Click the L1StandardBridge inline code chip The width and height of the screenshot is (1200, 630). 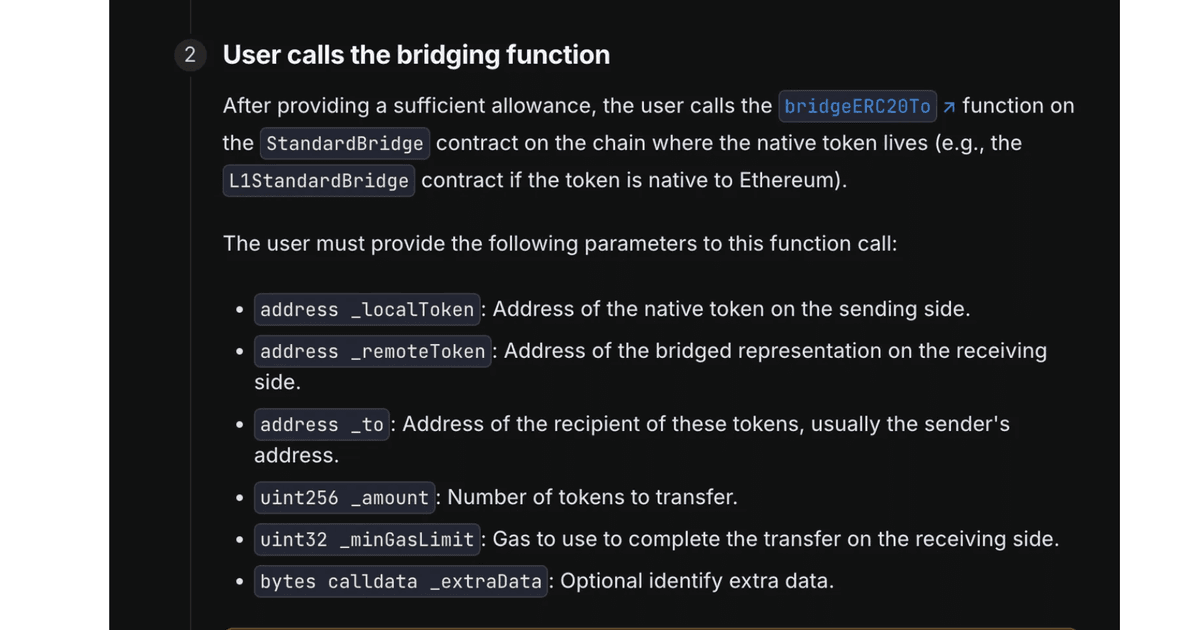click(x=319, y=181)
